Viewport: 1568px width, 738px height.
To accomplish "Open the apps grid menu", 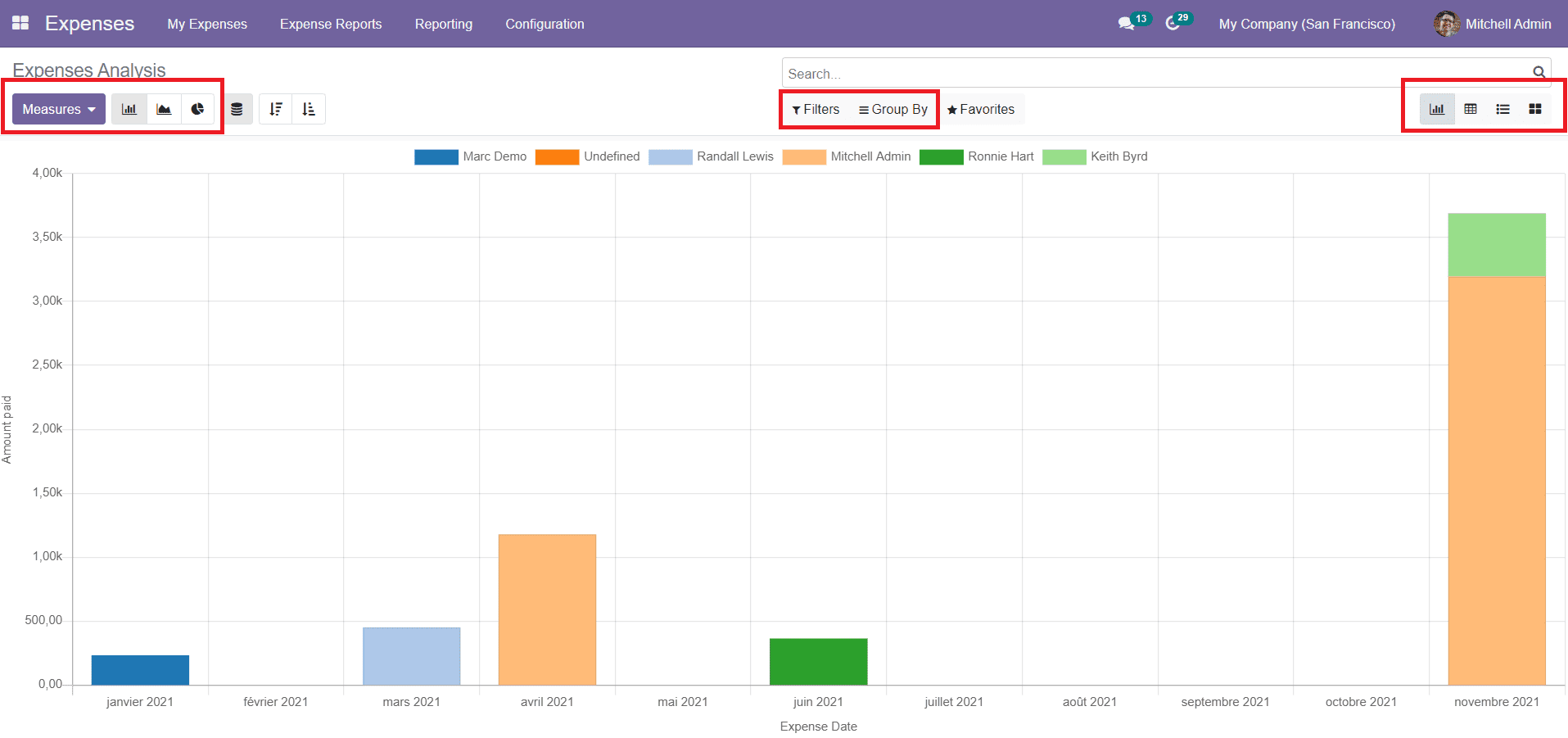I will coord(20,23).
